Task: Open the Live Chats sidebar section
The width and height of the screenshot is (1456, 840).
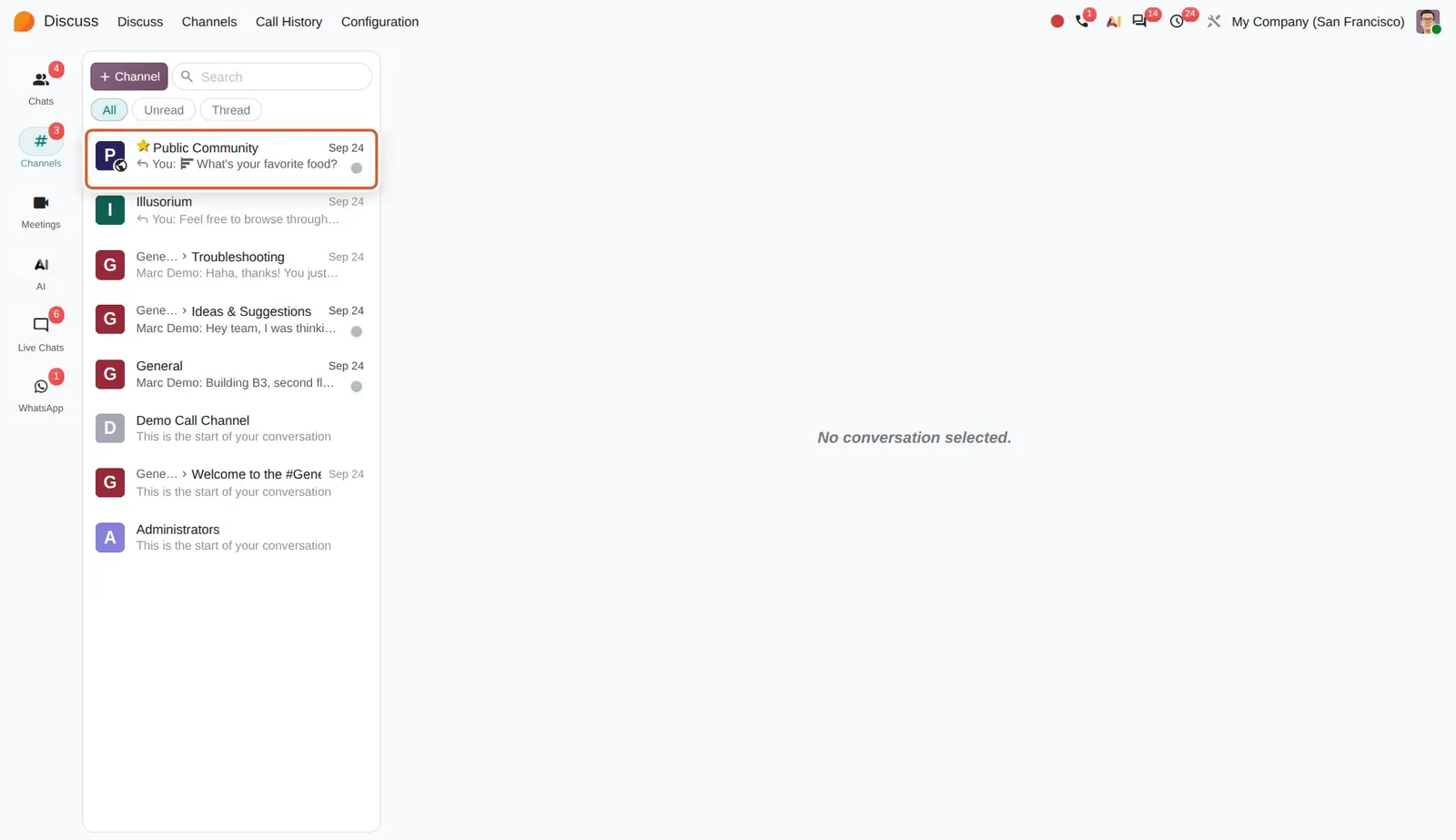Action: coord(41,333)
